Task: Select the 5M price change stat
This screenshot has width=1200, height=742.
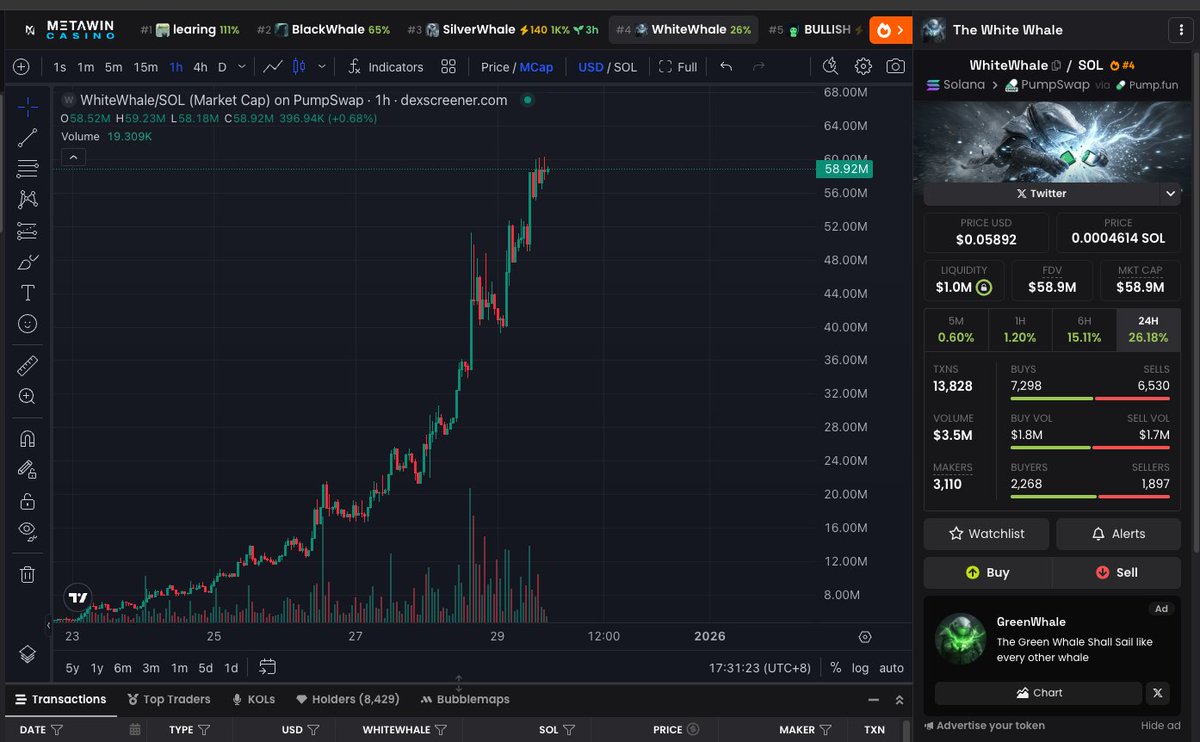Action: (956, 330)
